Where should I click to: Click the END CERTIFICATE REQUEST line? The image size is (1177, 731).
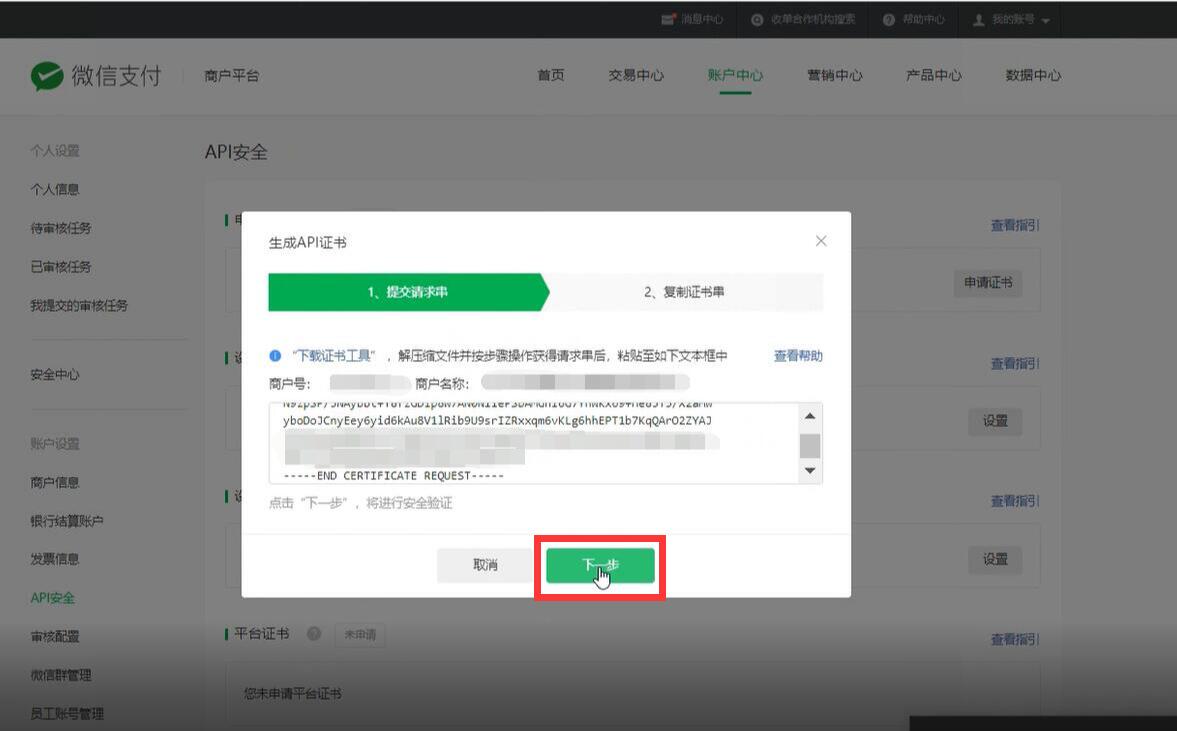[x=393, y=476]
